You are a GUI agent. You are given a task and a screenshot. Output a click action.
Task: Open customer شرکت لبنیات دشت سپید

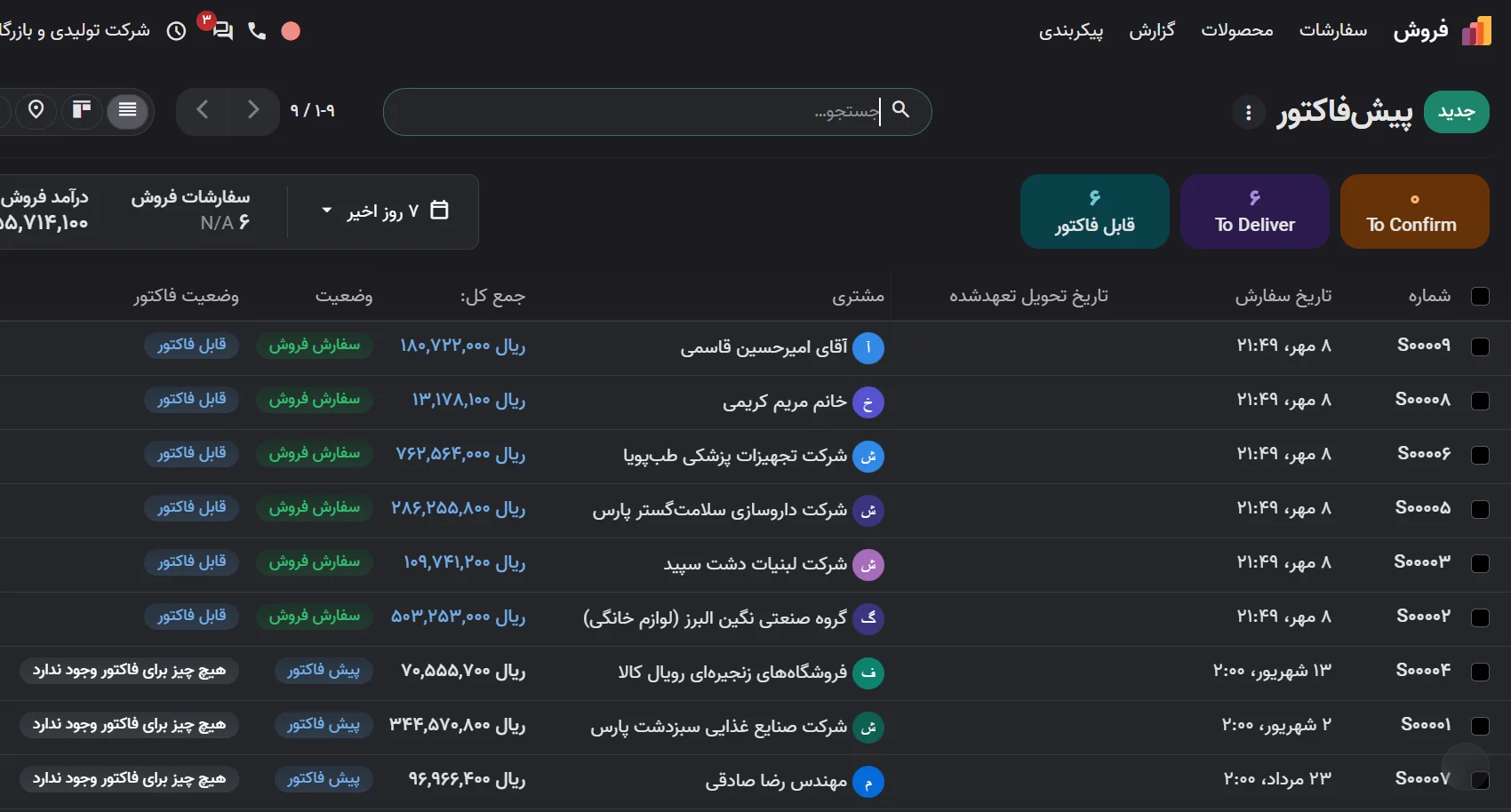[755, 564]
